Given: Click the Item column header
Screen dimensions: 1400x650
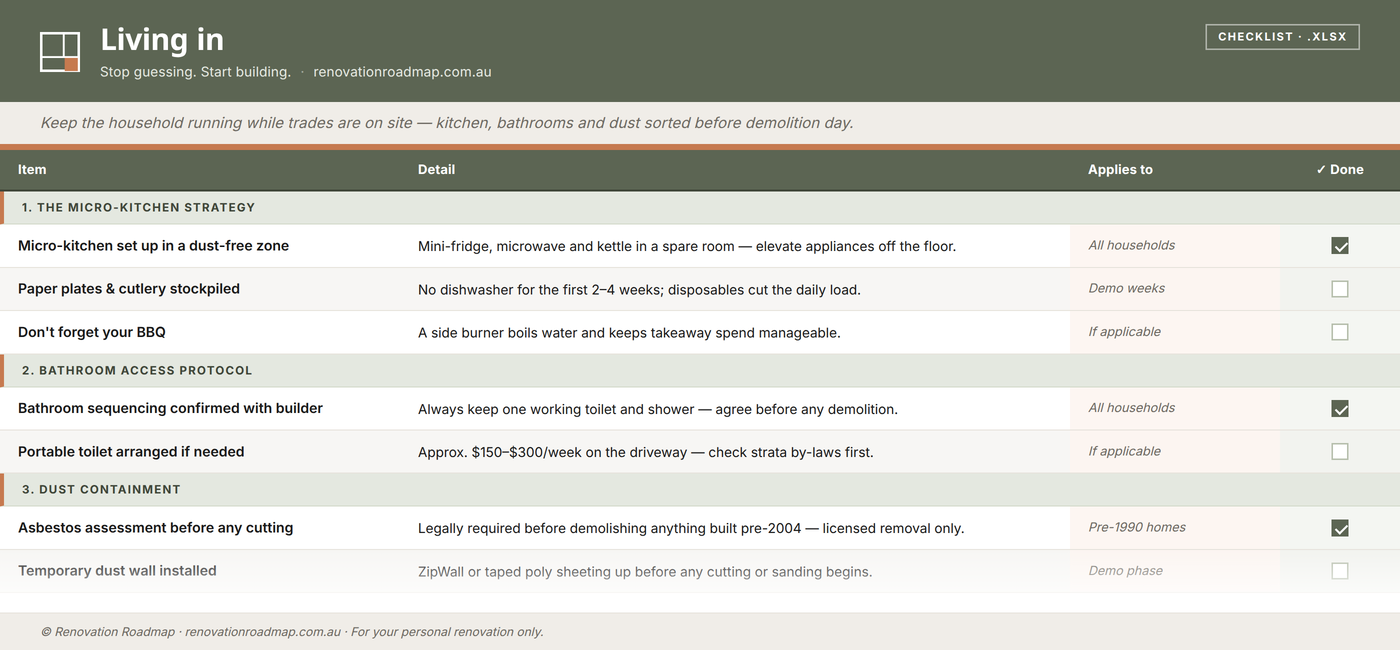Looking at the screenshot, I should point(32,170).
